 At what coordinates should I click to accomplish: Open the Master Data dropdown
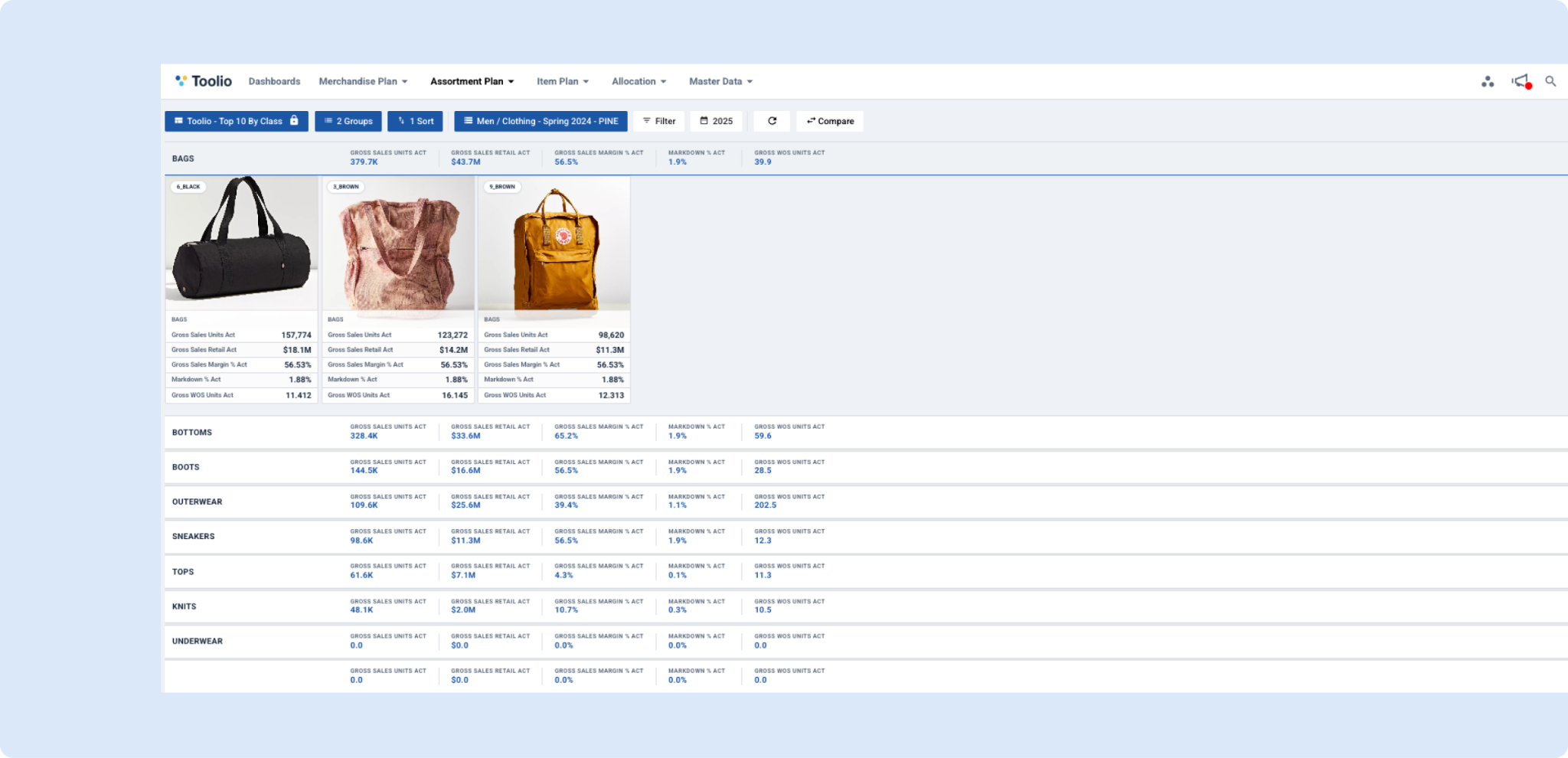pos(720,81)
